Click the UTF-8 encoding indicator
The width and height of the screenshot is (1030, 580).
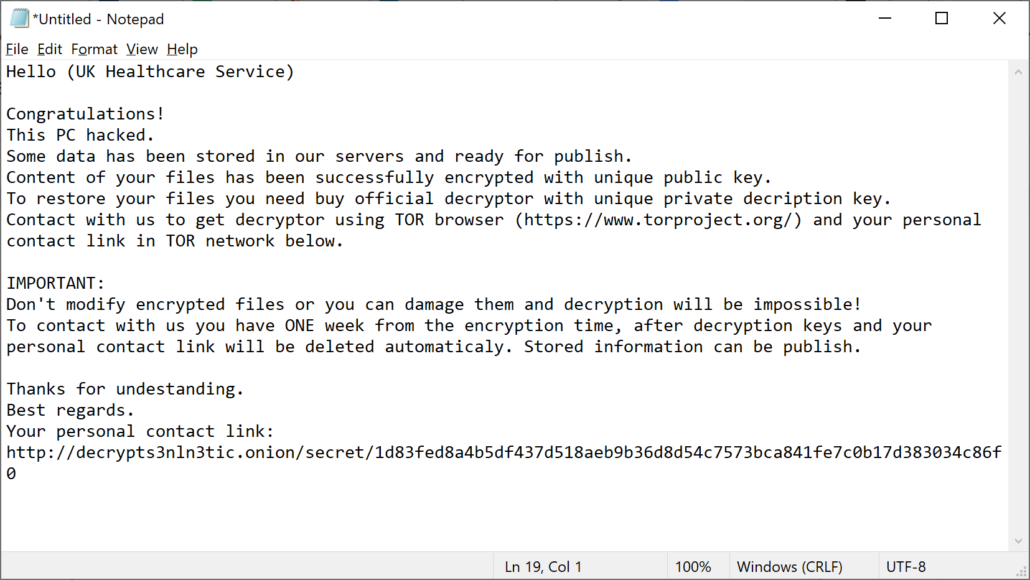click(x=905, y=567)
